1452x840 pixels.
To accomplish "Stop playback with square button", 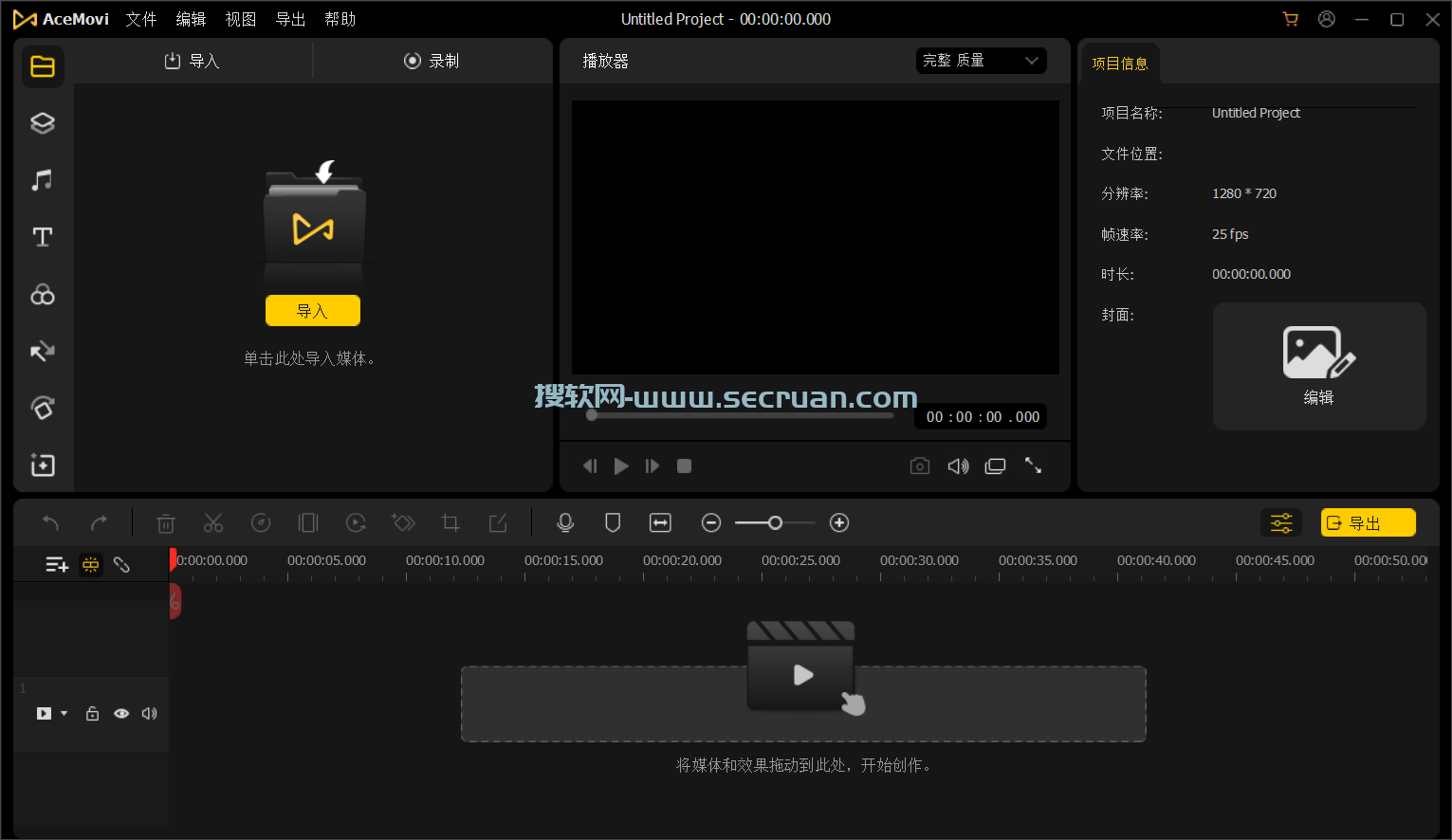I will (684, 466).
